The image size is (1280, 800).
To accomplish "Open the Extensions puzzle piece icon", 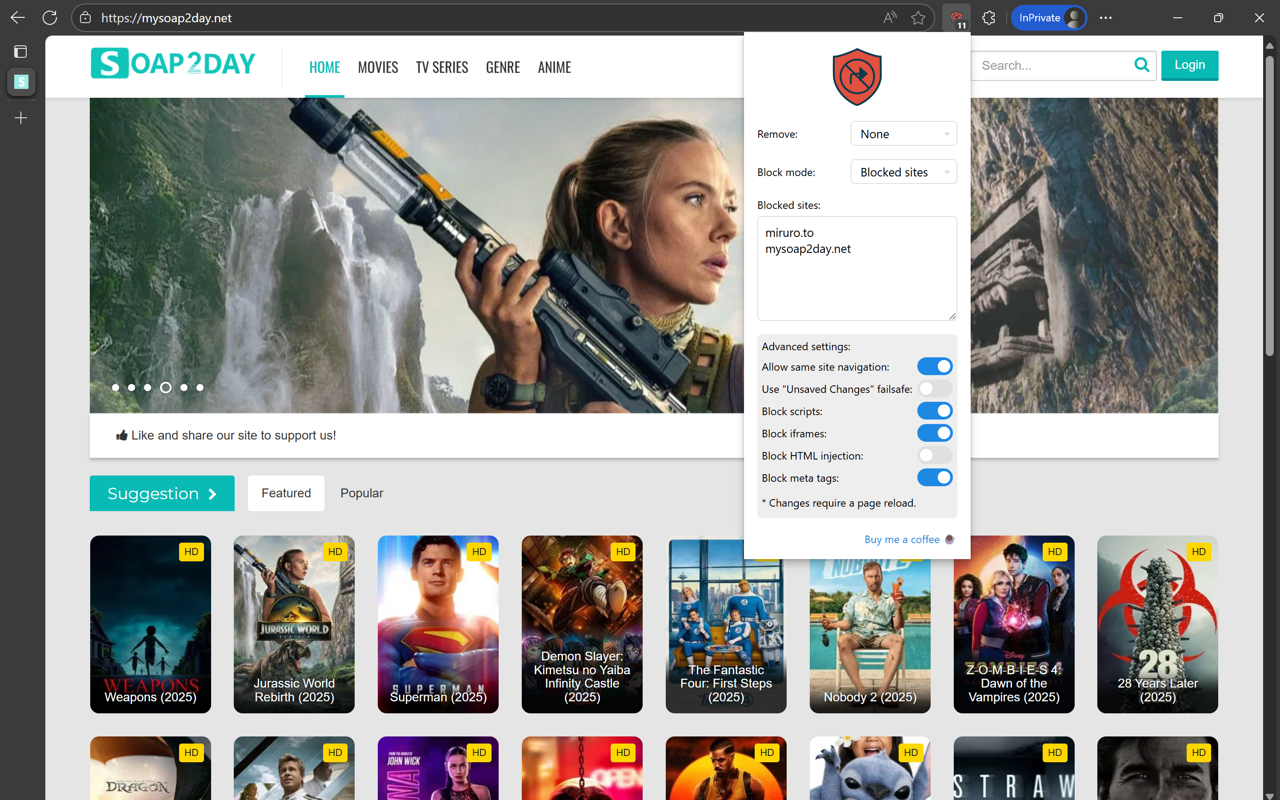I will 989,18.
